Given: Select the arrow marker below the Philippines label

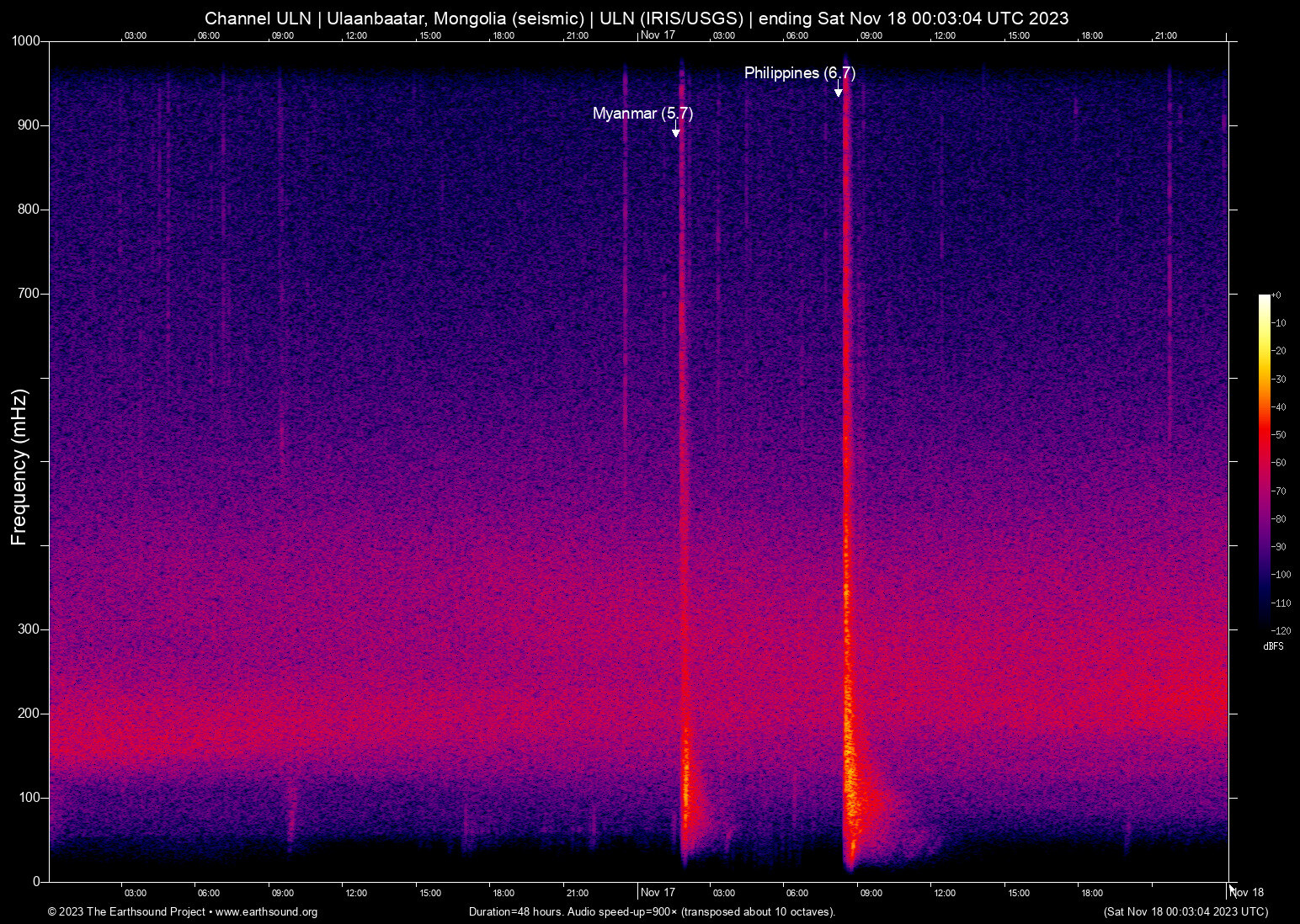Looking at the screenshot, I should (x=838, y=89).
